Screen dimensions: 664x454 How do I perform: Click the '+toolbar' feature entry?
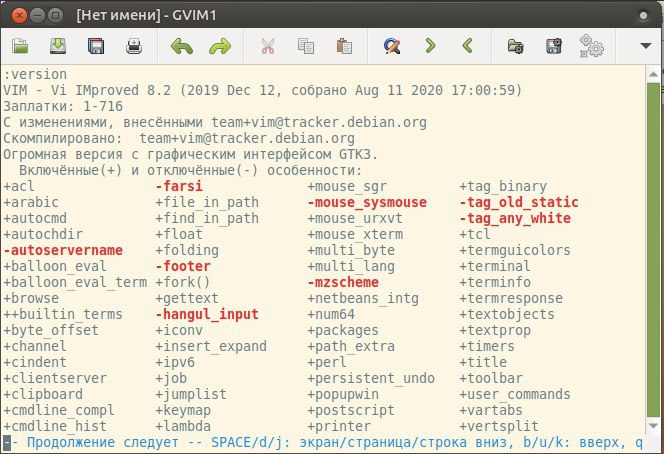tap(491, 378)
